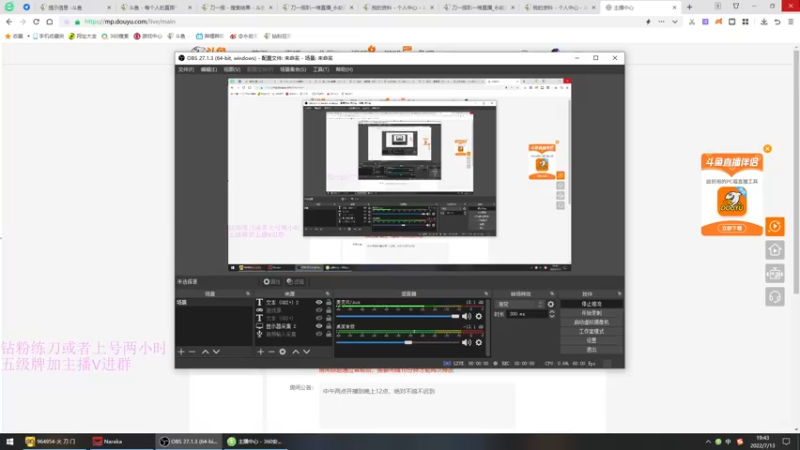Click the browser address bar

pos(357,22)
